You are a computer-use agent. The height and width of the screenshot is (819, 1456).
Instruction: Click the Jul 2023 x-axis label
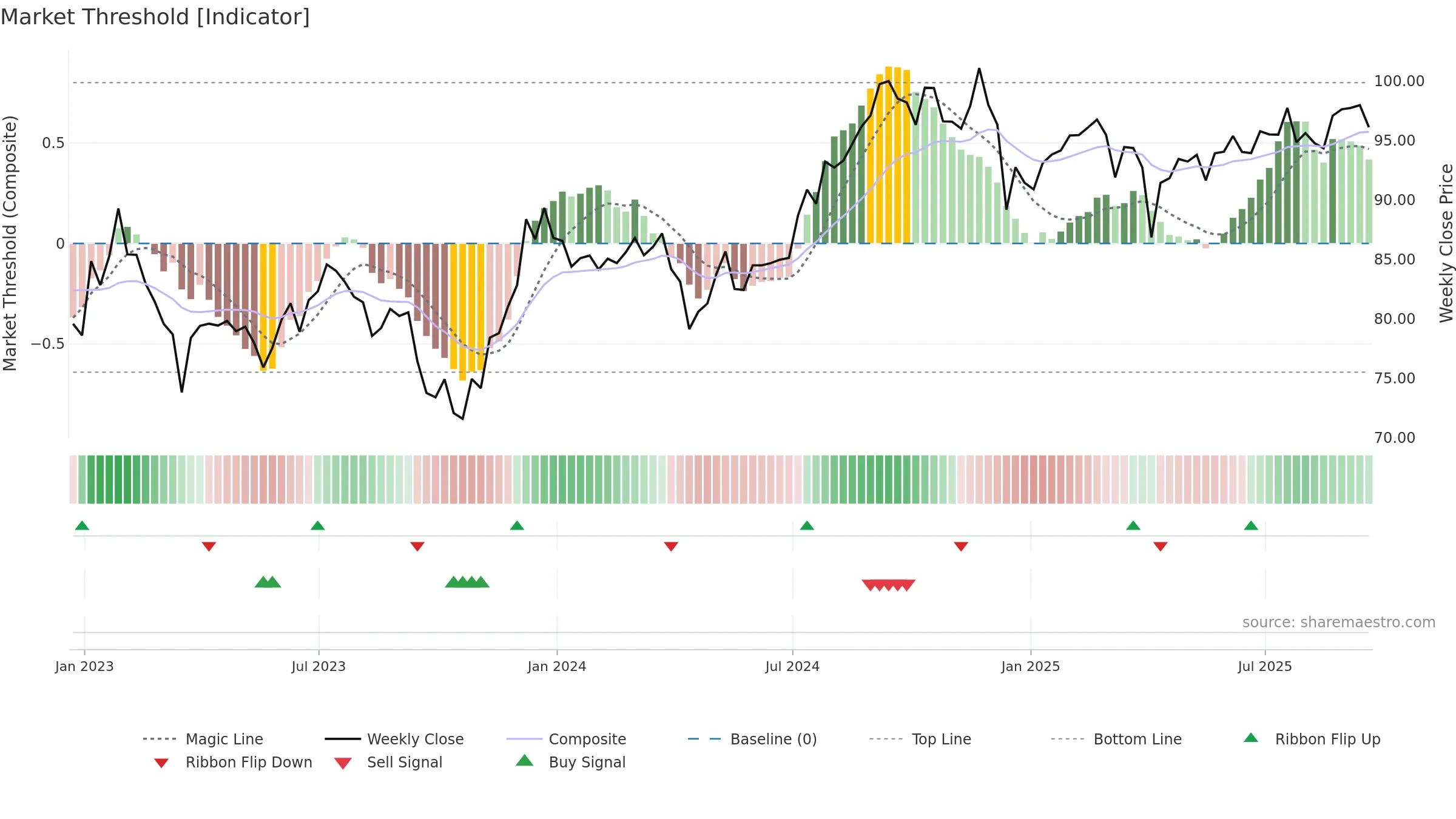[318, 667]
